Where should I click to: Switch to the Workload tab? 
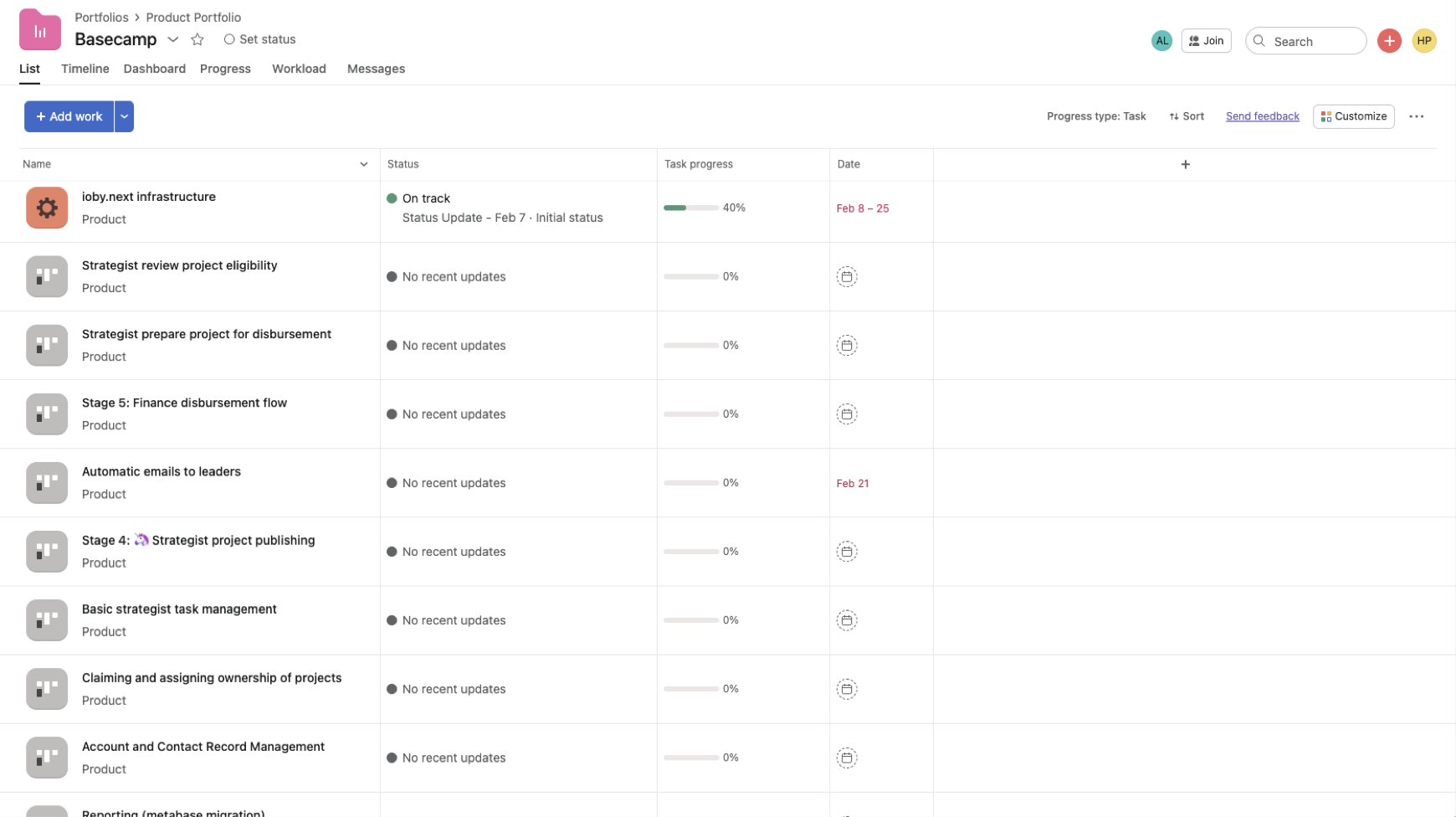299,69
